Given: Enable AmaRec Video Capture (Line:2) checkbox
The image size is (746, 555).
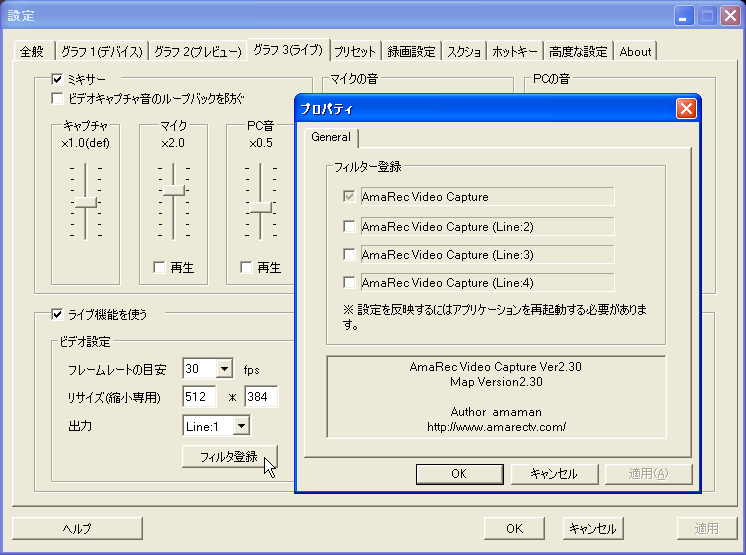Looking at the screenshot, I should pos(349,226).
